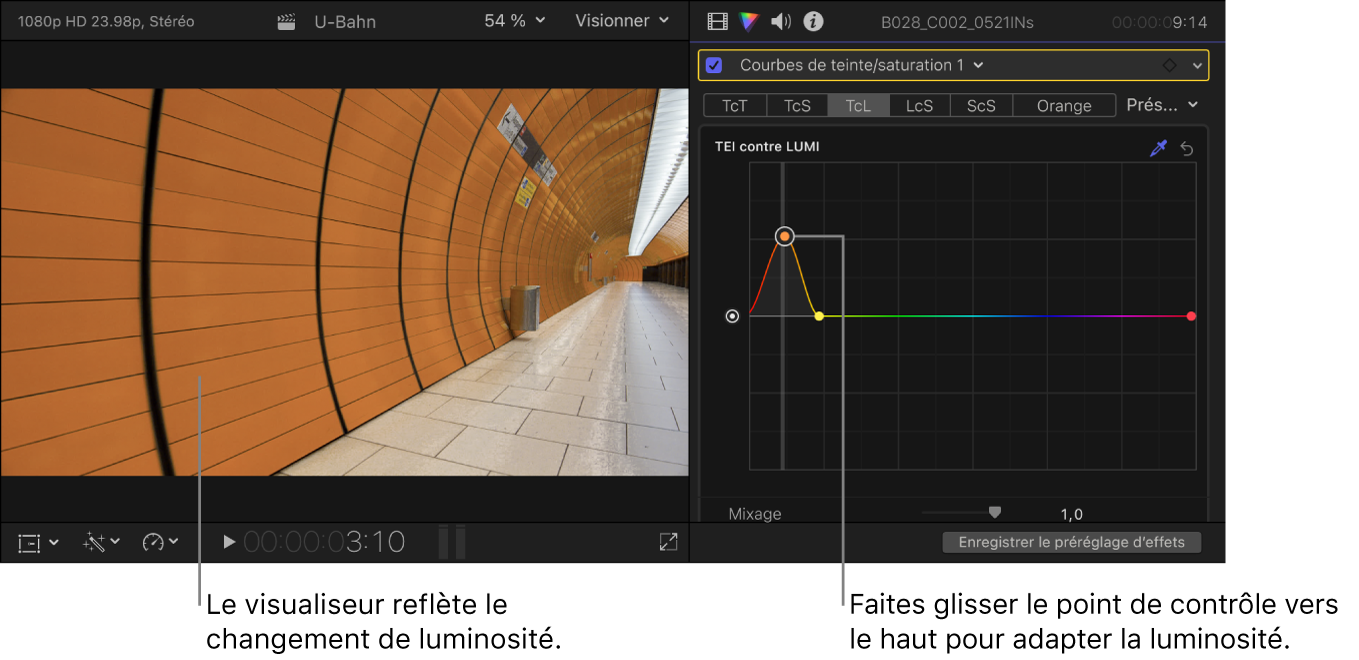Image resolution: width=1359 pixels, height=660 pixels.
Task: Open the 54 % zoom dropdown
Action: click(514, 21)
